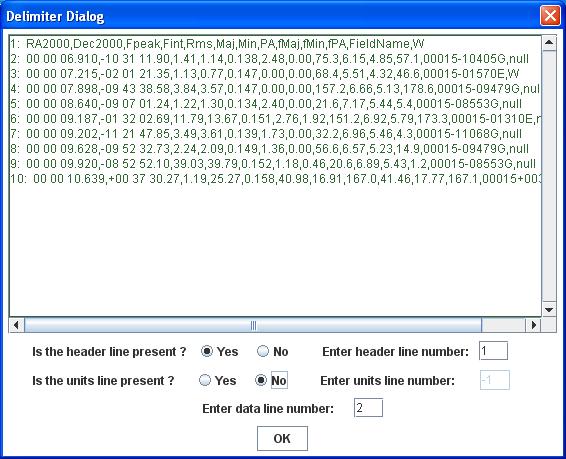The width and height of the screenshot is (566, 459).
Task: Click the horizontal scrollbar thumb
Action: 253,325
